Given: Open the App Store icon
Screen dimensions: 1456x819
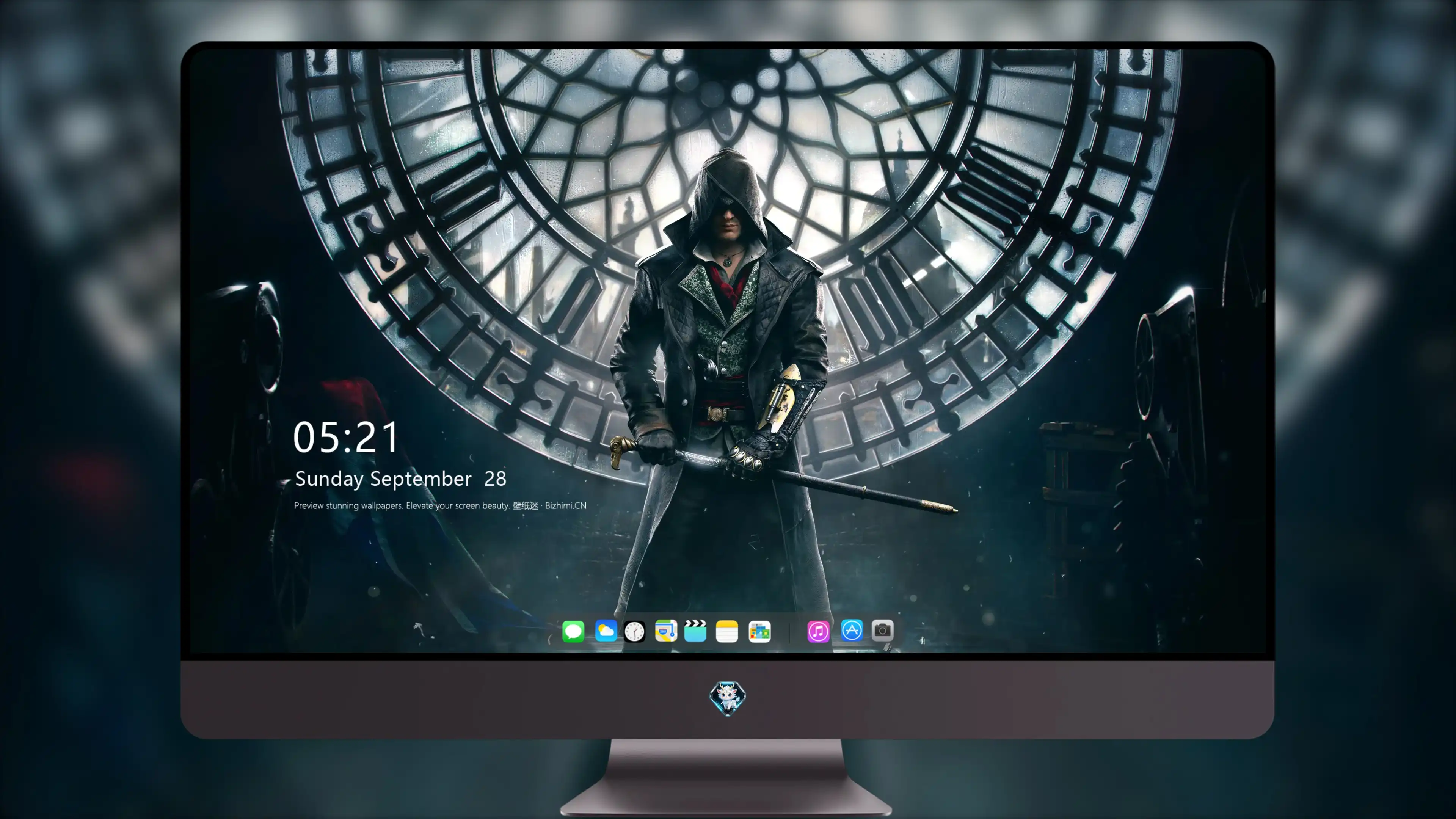Looking at the screenshot, I should pos(852,630).
